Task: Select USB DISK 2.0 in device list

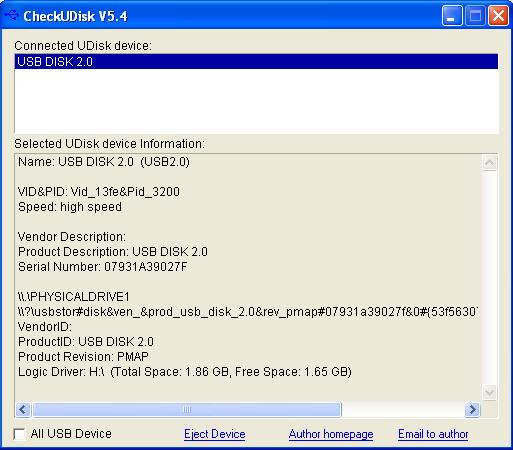Action: [x=256, y=62]
